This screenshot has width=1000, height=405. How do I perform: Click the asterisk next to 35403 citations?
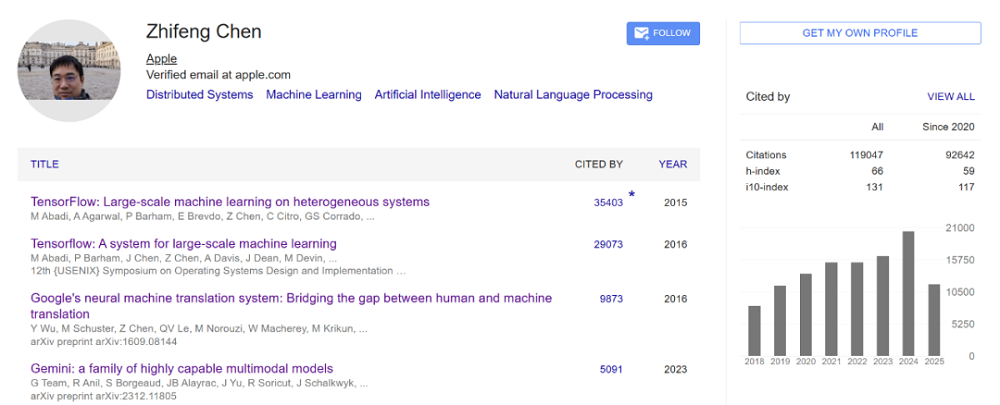pyautogui.click(x=631, y=194)
